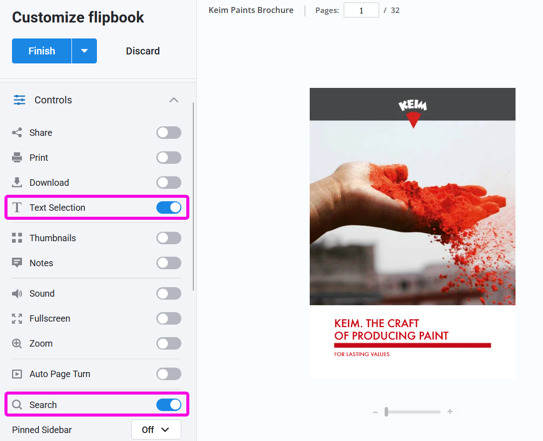Image resolution: width=543 pixels, height=441 pixels.
Task: Open the Finish button dropdown arrow
Action: click(x=84, y=51)
